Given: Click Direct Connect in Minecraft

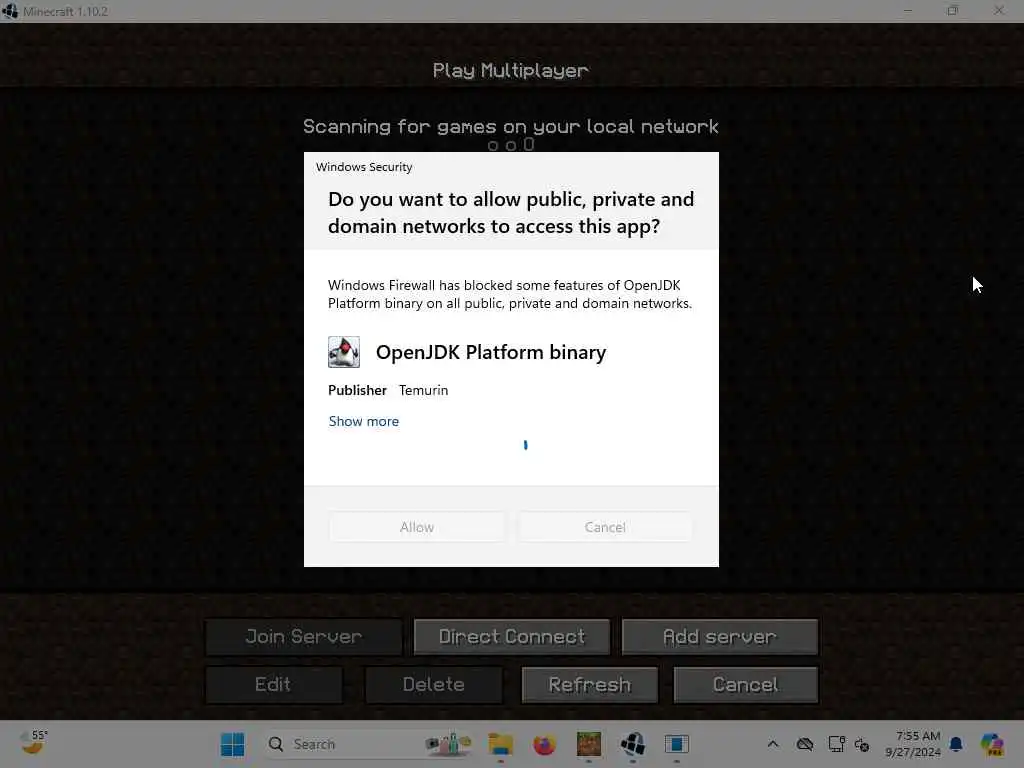Looking at the screenshot, I should (512, 637).
